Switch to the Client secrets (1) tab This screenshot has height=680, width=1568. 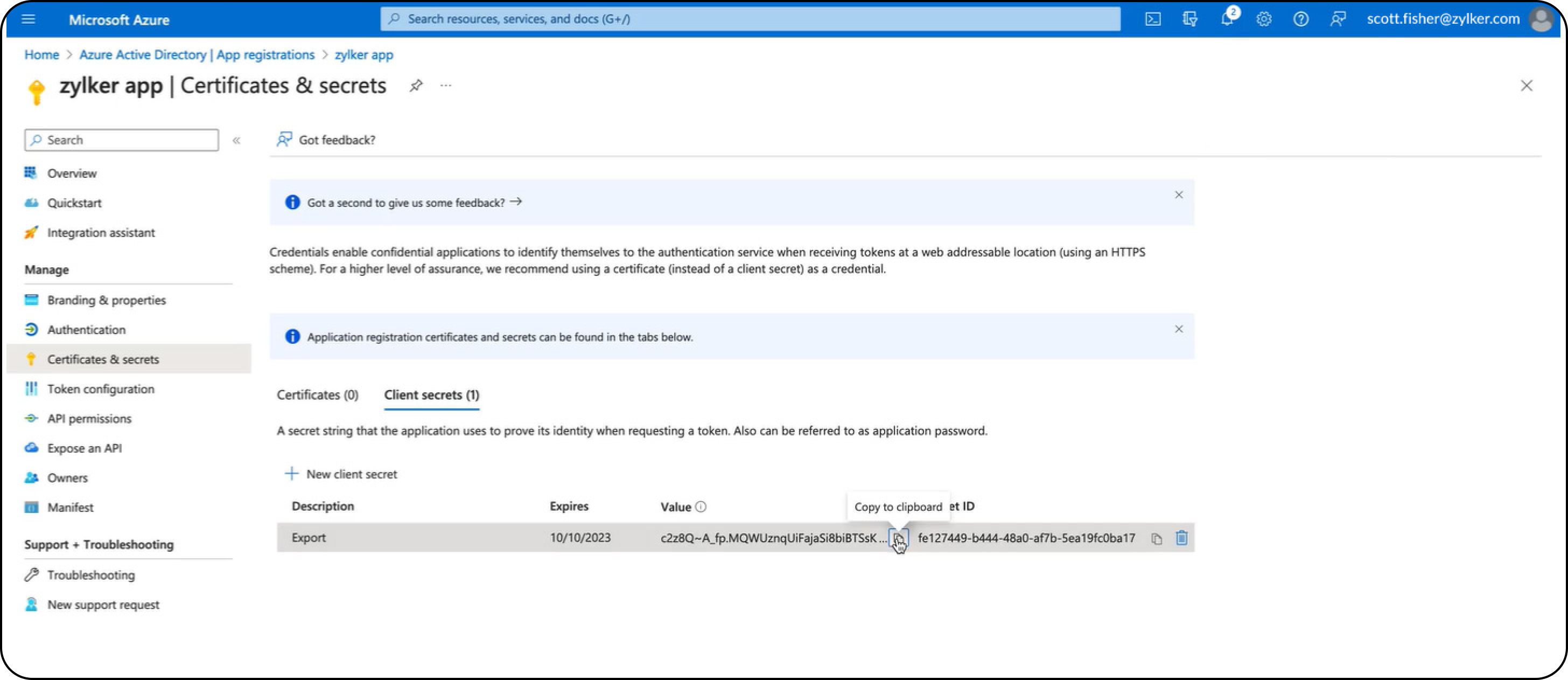click(431, 395)
